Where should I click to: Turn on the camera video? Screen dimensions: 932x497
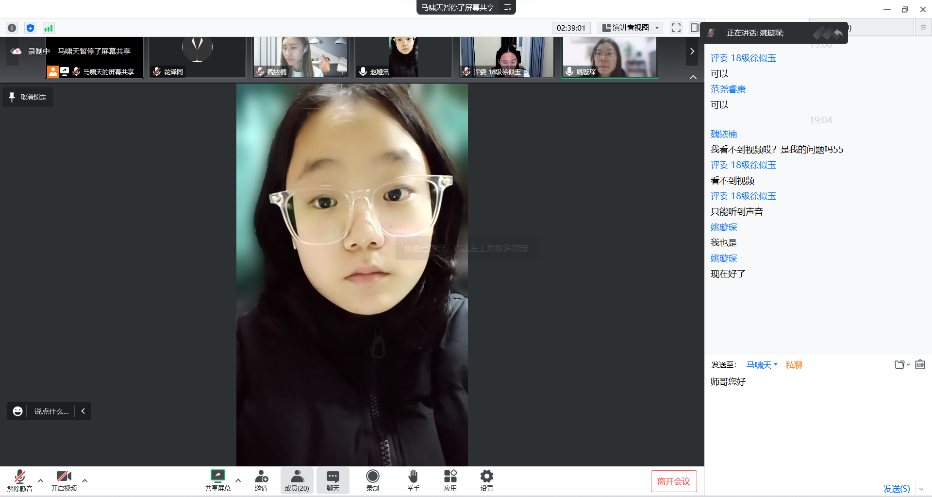click(x=64, y=477)
